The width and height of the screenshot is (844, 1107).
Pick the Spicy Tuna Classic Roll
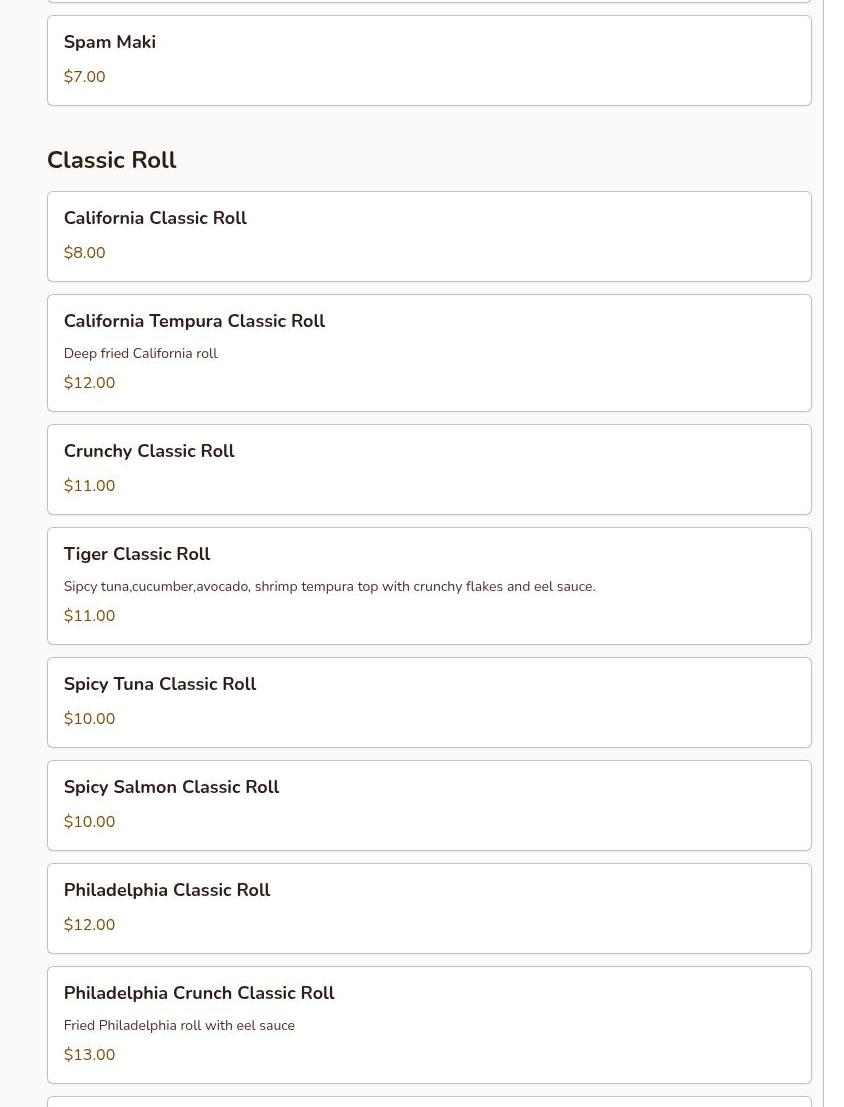pyautogui.click(x=429, y=702)
